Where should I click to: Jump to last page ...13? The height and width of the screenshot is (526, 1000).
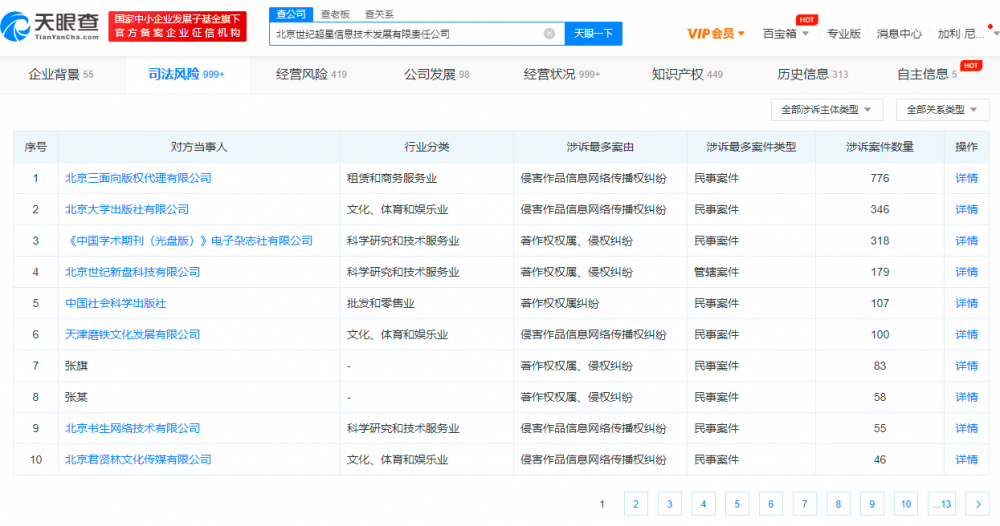point(942,504)
